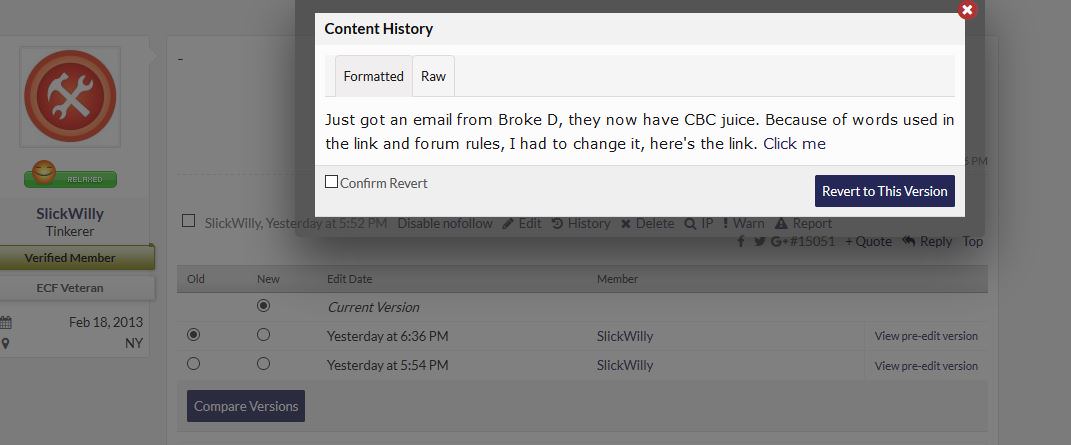Check the Confirm Revert checkbox
This screenshot has height=445, width=1071.
[332, 182]
